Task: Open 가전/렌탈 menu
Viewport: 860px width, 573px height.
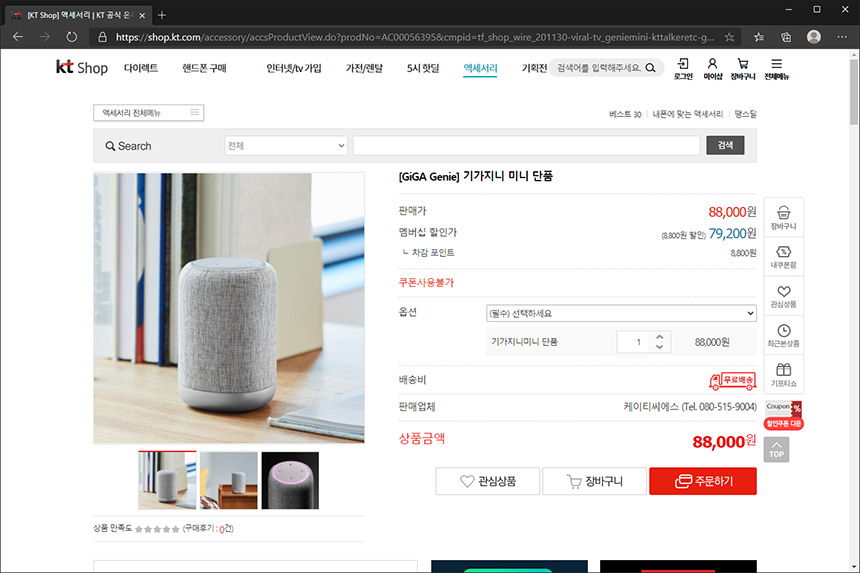Action: click(x=364, y=68)
